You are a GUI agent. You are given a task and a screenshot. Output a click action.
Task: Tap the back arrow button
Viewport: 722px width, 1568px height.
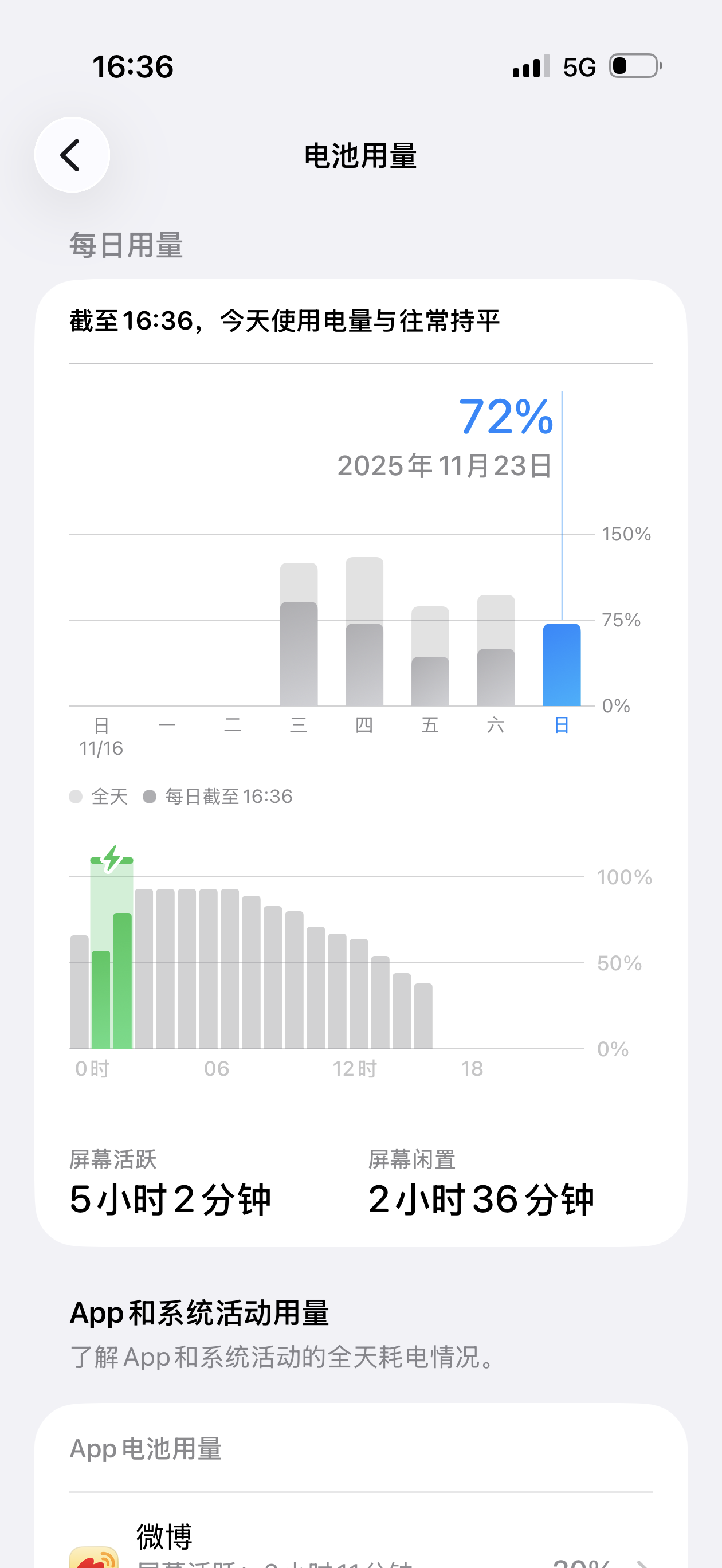(x=72, y=155)
